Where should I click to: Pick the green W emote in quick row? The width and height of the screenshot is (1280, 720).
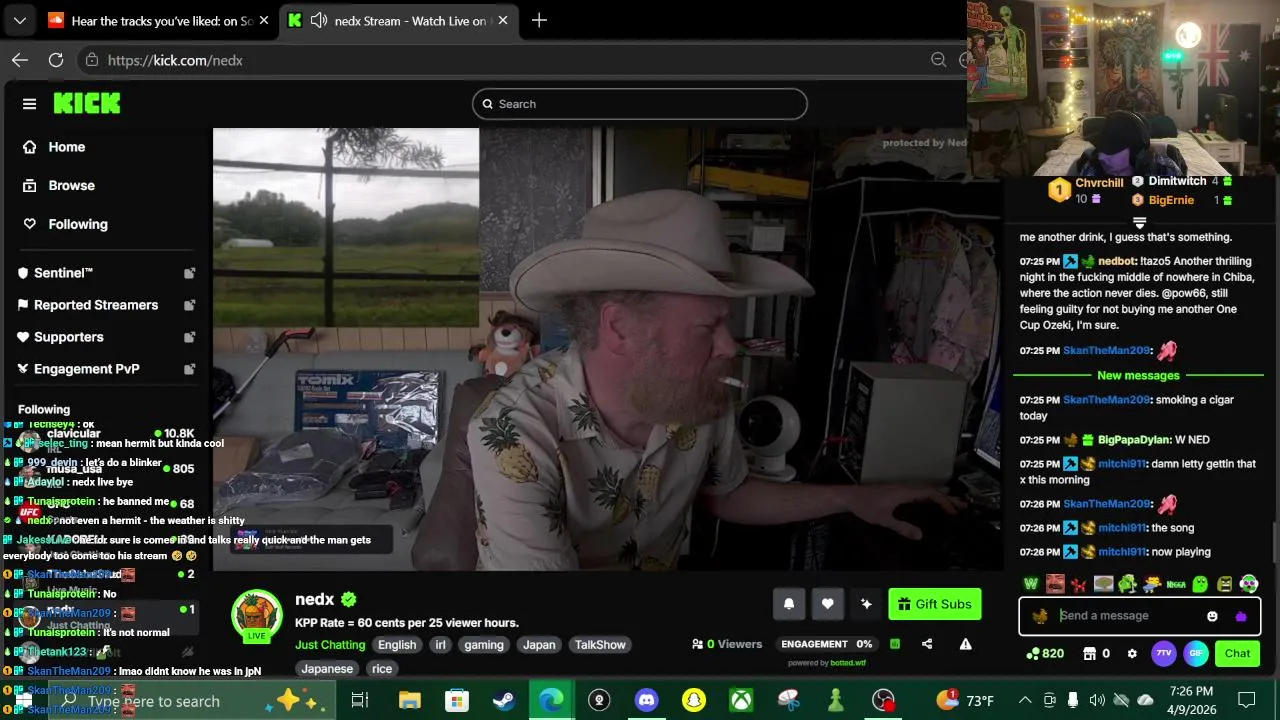coord(1031,584)
